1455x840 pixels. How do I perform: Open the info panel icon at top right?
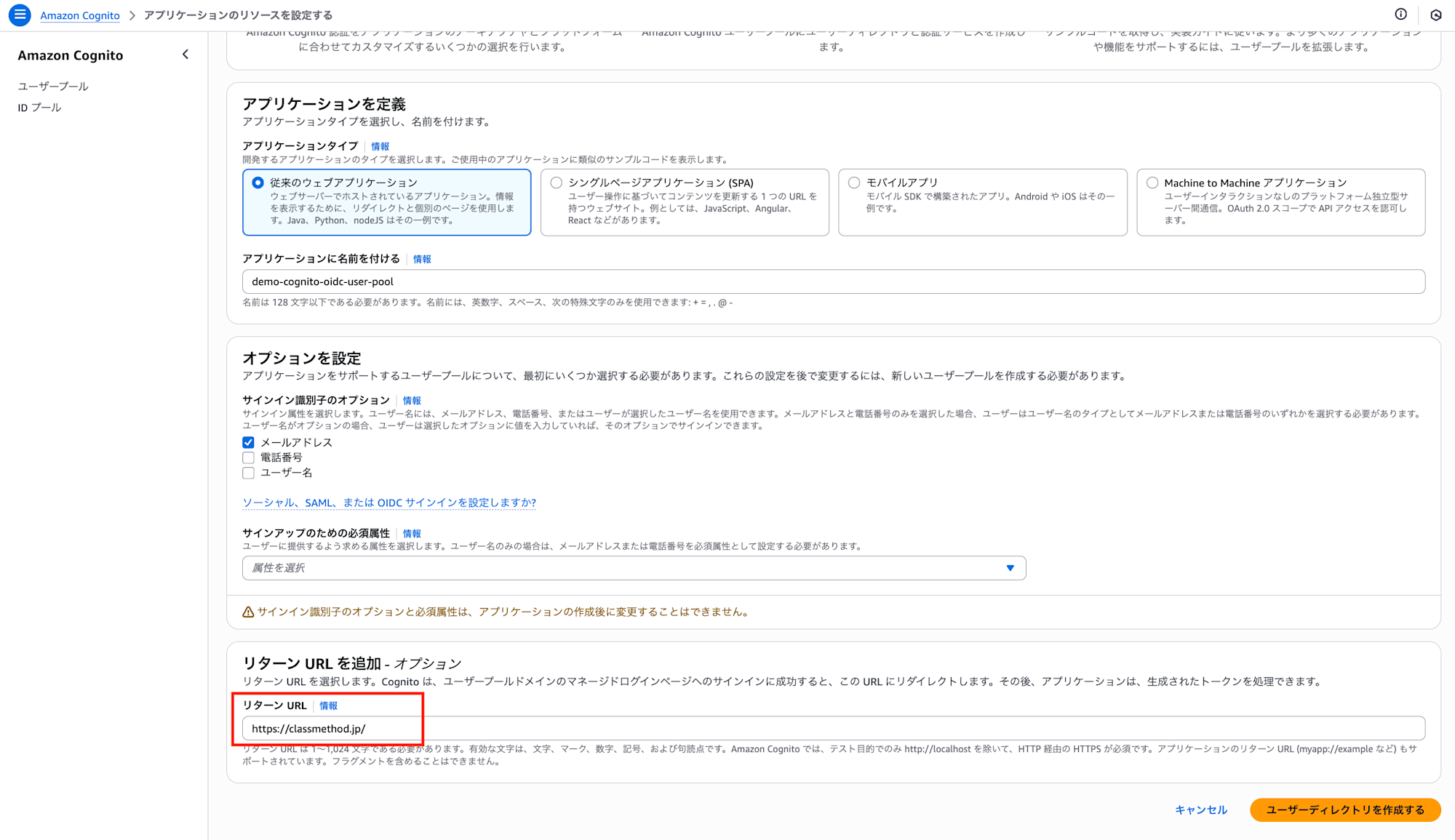1400,15
